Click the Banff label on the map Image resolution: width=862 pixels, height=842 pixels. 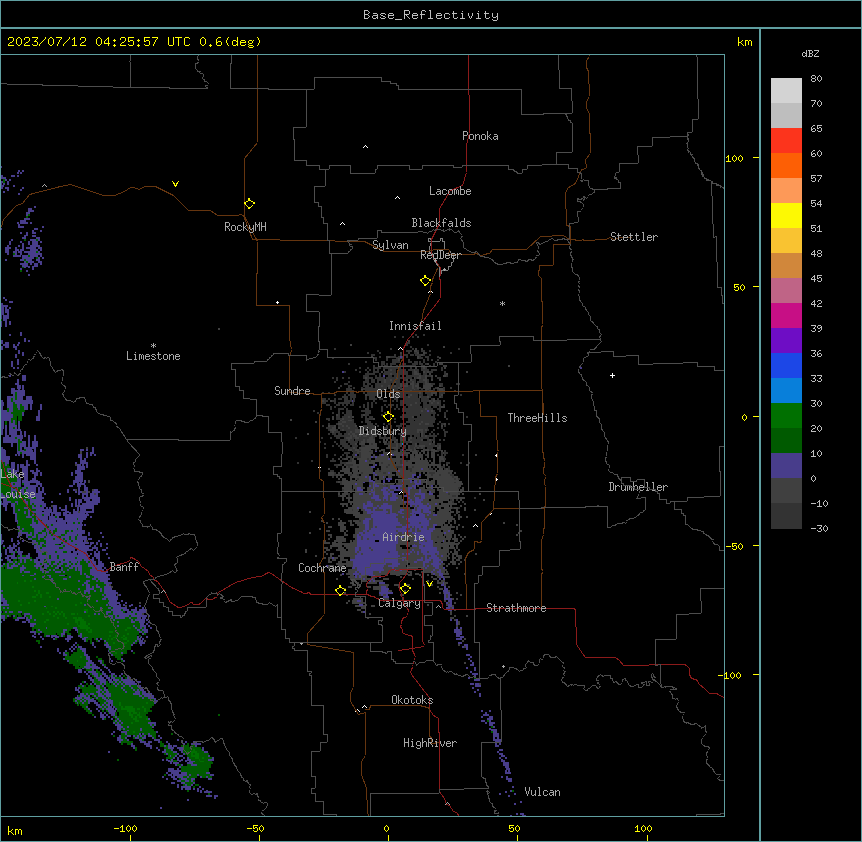(x=124, y=567)
